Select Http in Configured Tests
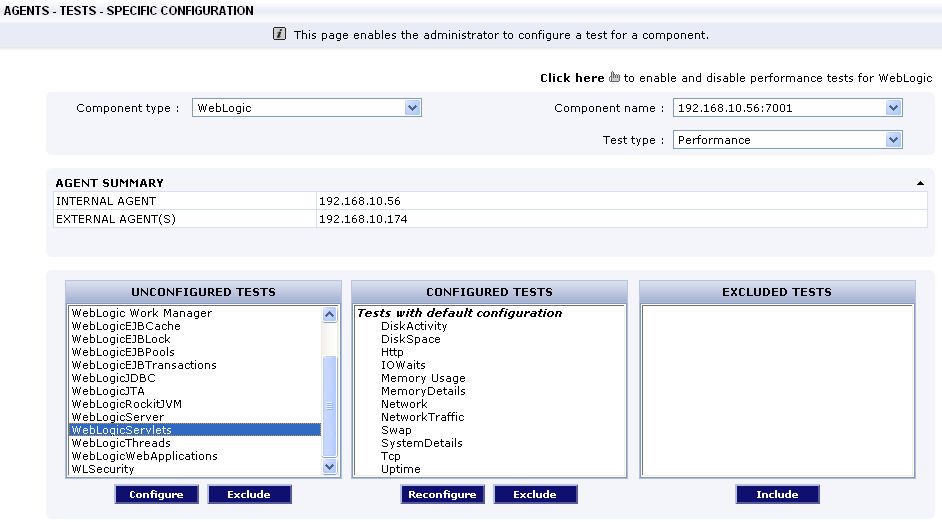Viewport: 942px width, 522px height. click(x=392, y=352)
